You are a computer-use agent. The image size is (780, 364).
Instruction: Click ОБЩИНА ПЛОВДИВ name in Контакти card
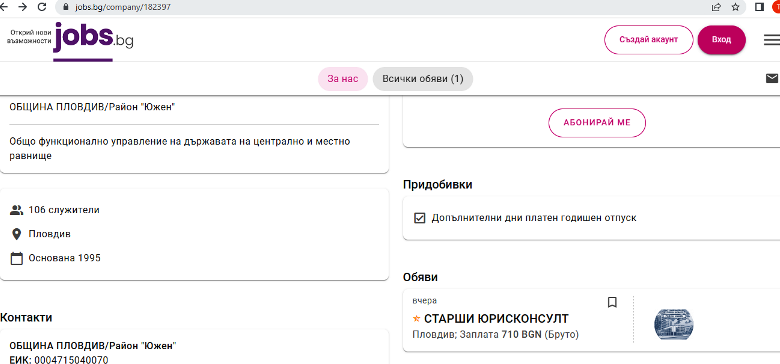pyautogui.click(x=93, y=345)
